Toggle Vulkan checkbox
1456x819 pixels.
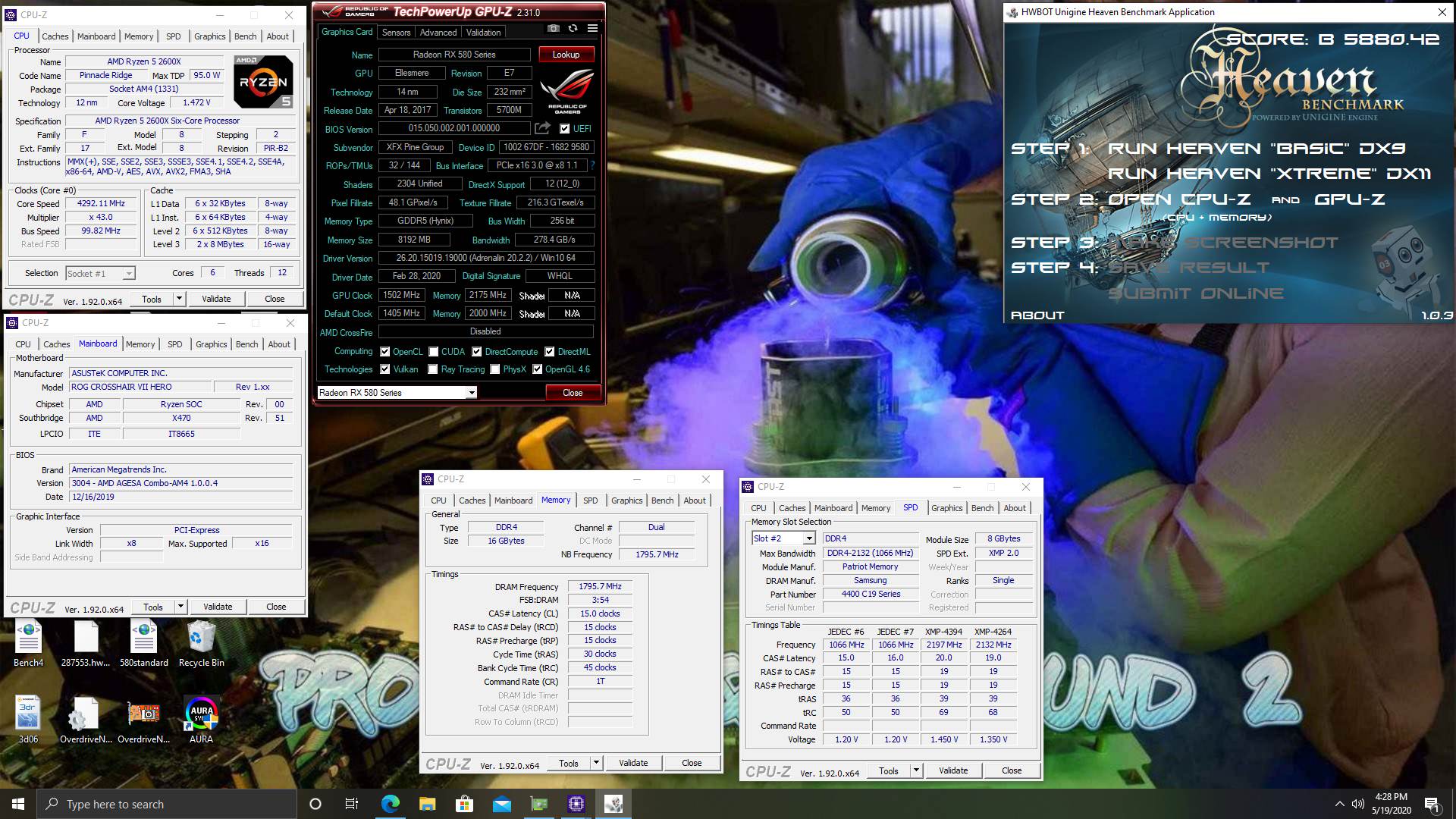pyautogui.click(x=385, y=369)
